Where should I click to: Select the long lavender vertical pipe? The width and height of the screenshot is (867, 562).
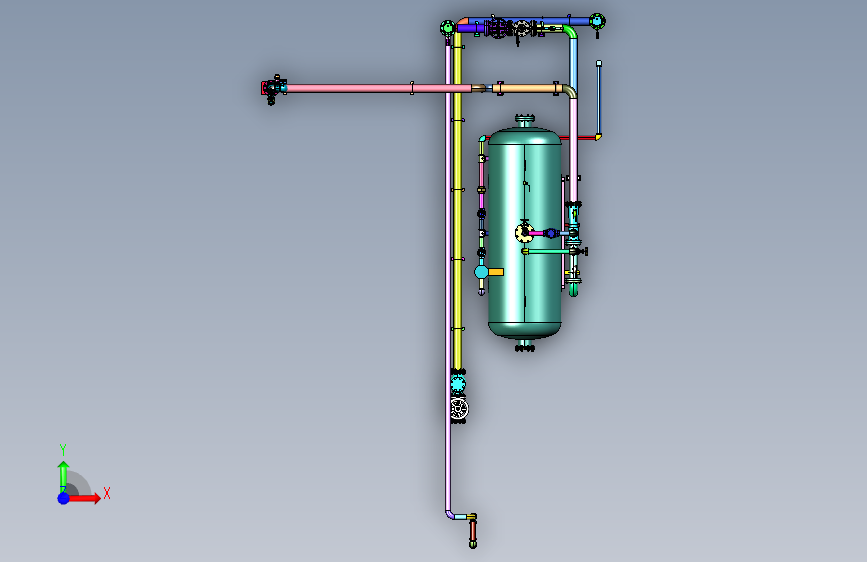[x=448, y=277]
